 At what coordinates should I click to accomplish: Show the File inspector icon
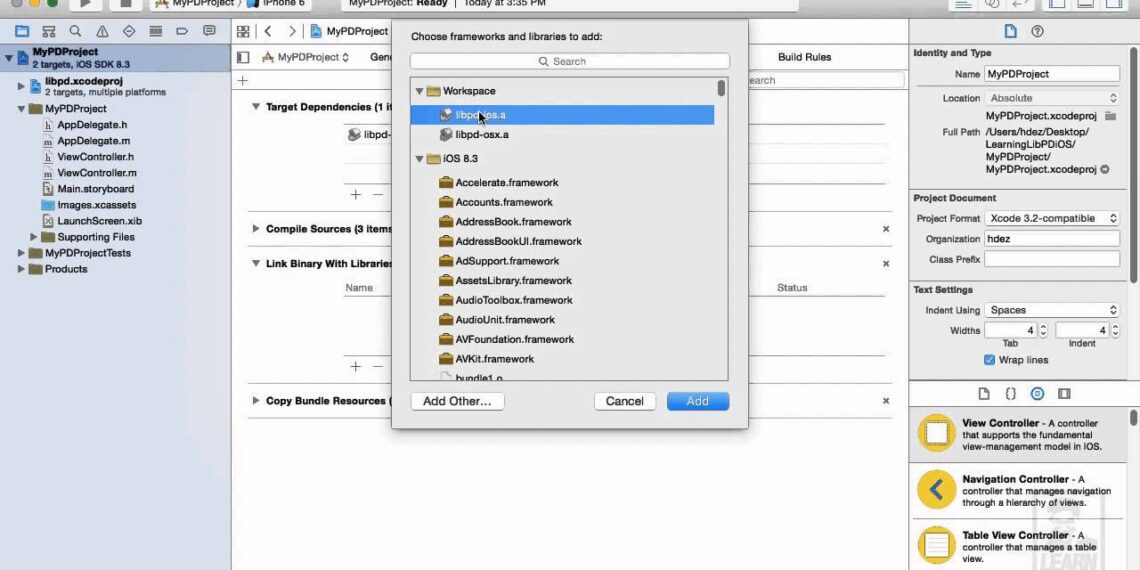1010,31
